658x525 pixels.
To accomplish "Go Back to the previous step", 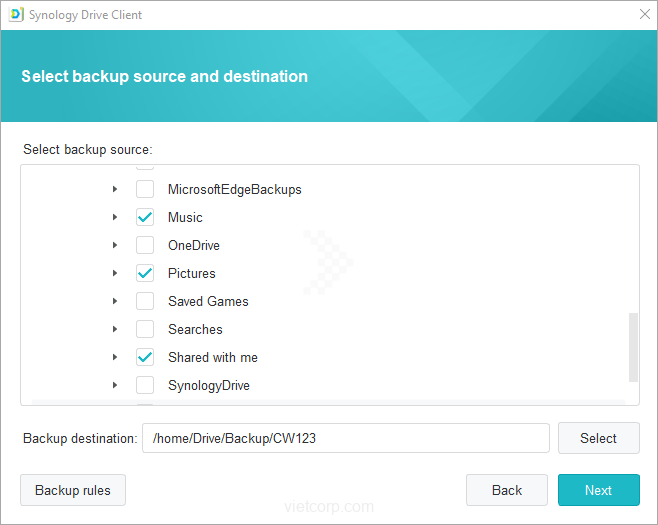I will pyautogui.click(x=506, y=490).
